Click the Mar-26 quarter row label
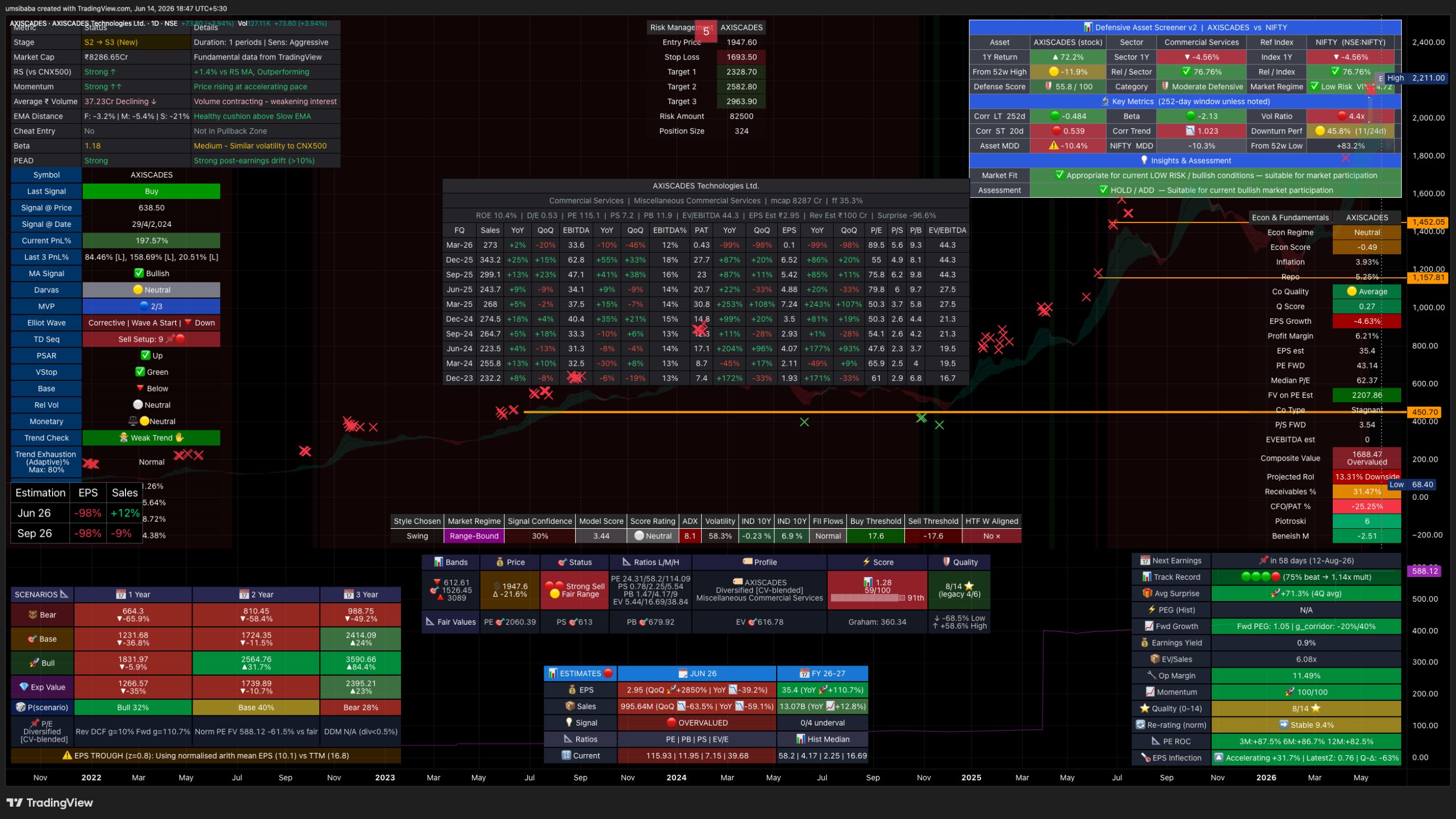This screenshot has width=1456, height=819. 459,245
